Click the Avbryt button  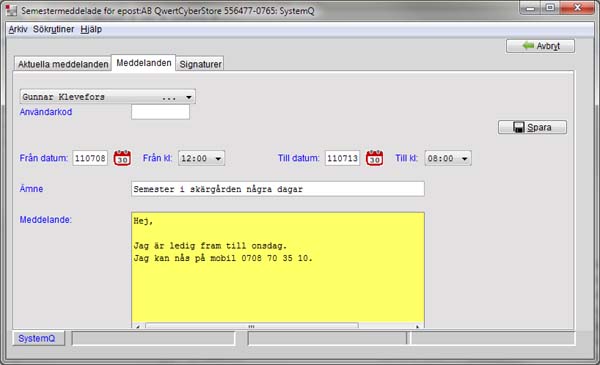tap(540, 46)
